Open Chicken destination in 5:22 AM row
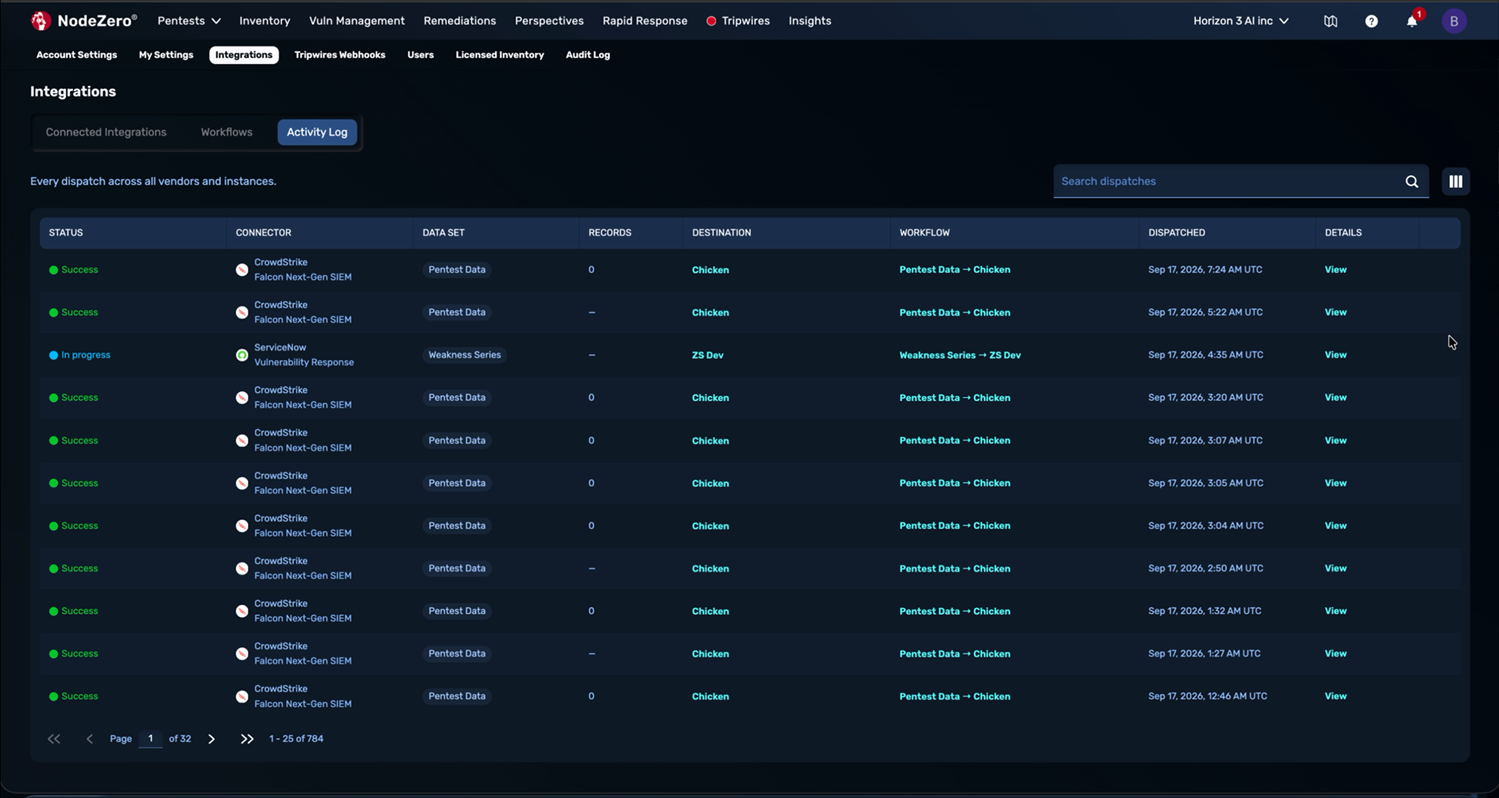 click(711, 313)
